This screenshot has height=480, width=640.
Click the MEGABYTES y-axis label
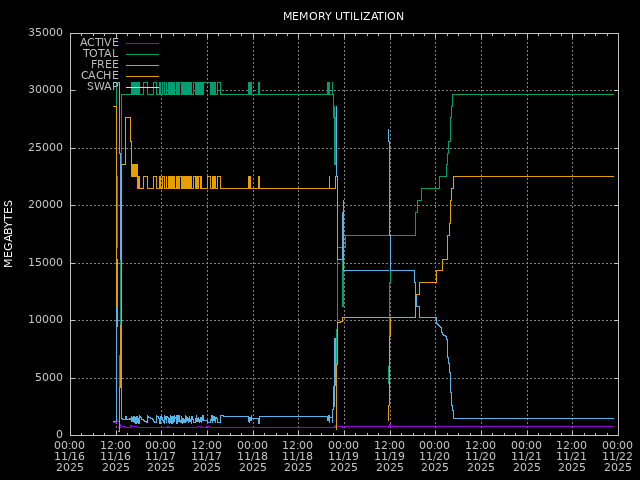pos(9,233)
